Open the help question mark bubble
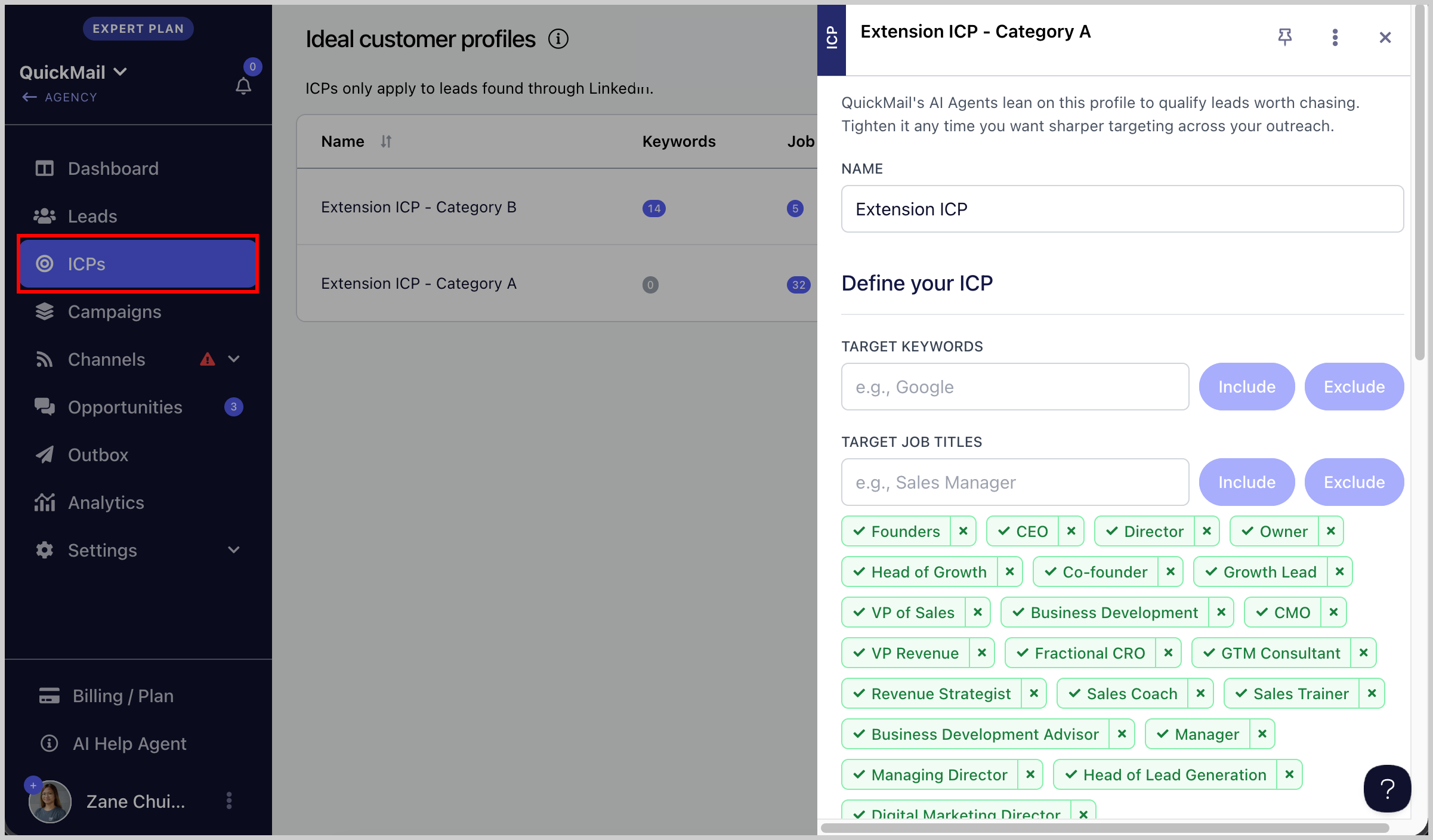The image size is (1433, 840). coord(1388,789)
